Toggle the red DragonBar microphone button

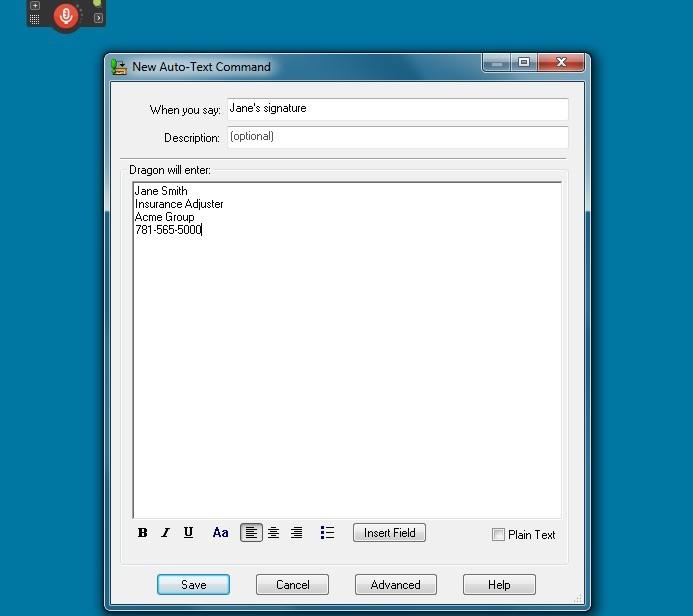(x=66, y=16)
